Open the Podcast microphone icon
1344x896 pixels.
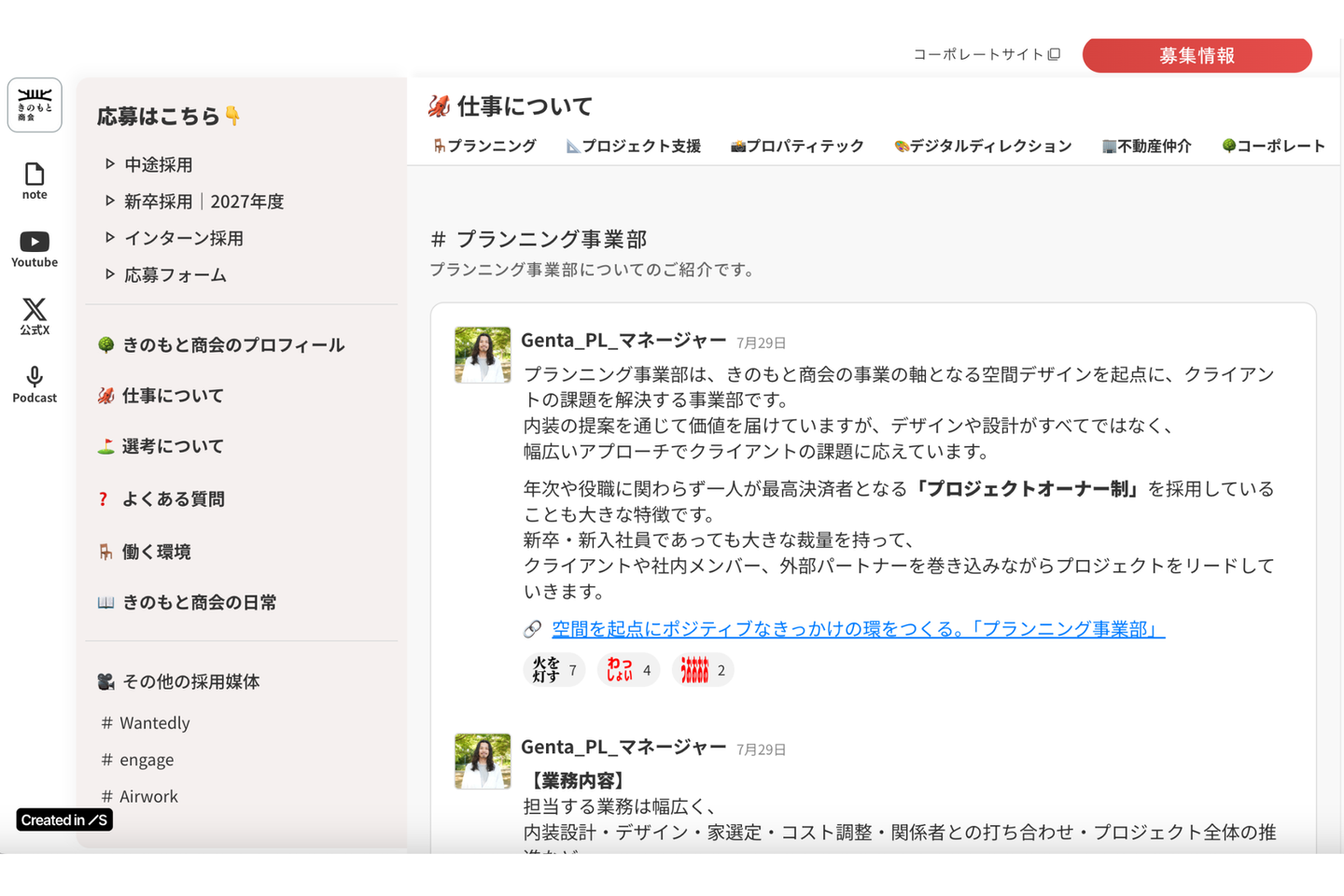[35, 376]
